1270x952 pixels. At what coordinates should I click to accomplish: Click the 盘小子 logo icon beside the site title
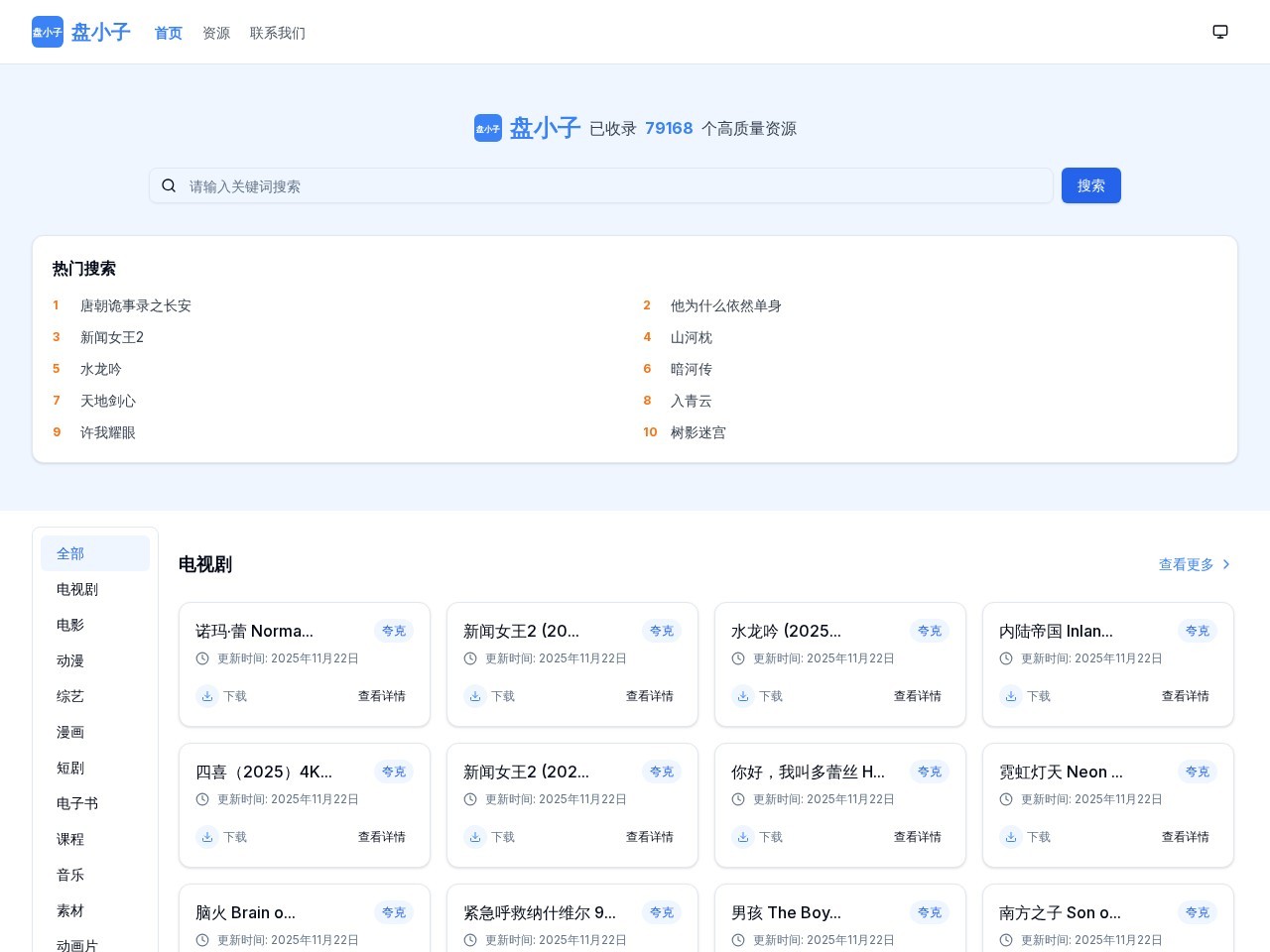(487, 128)
